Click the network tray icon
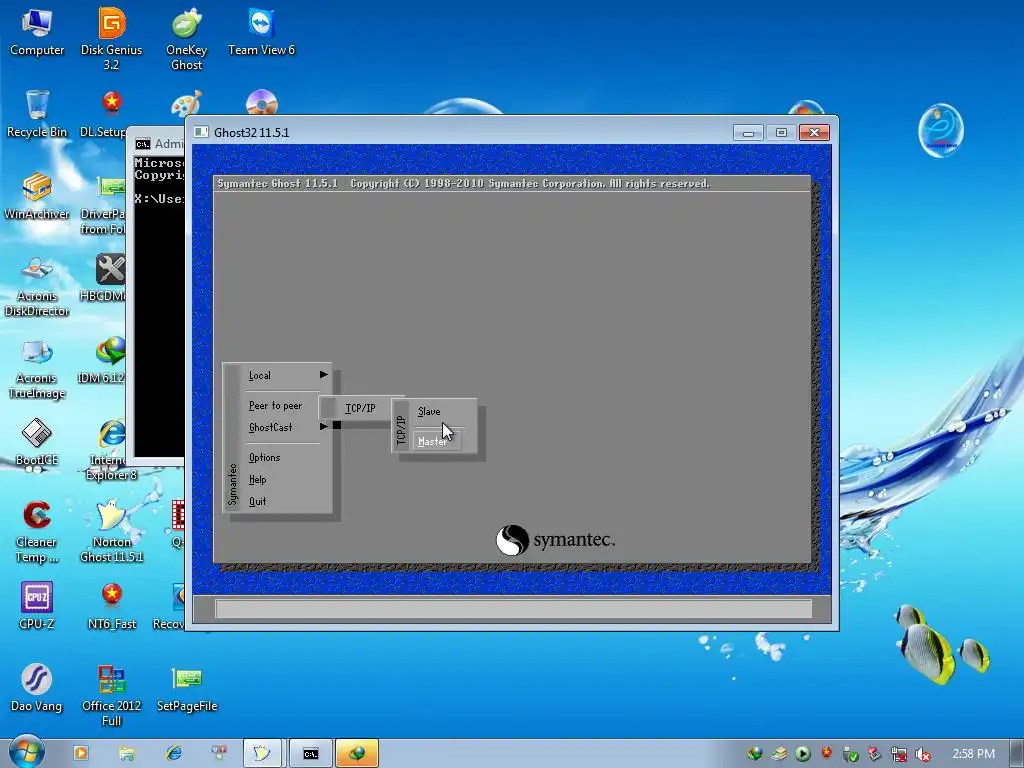 click(899, 754)
